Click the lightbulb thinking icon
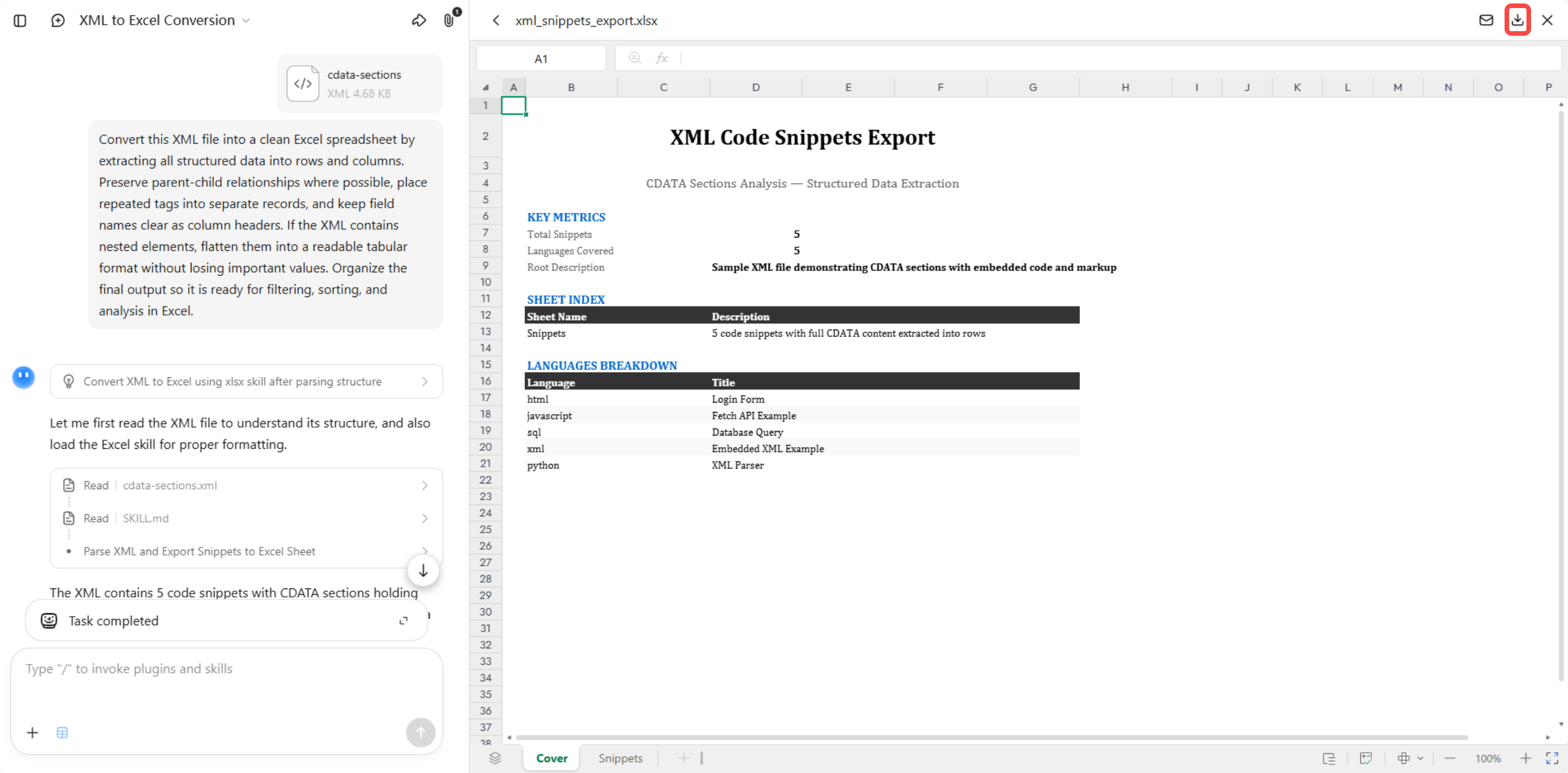The height and width of the screenshot is (773, 1568). (x=69, y=382)
